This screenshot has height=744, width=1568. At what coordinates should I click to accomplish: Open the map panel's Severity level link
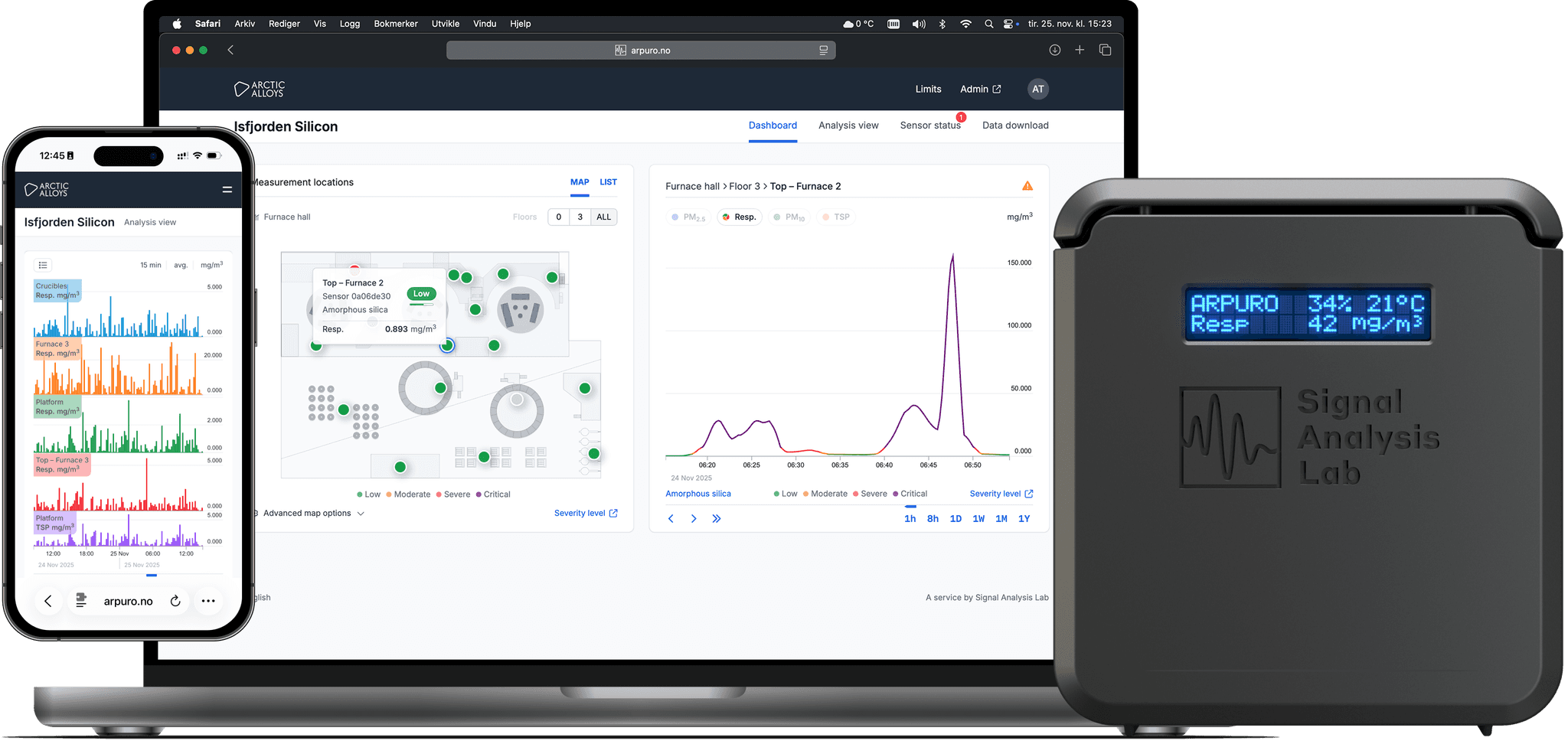586,514
